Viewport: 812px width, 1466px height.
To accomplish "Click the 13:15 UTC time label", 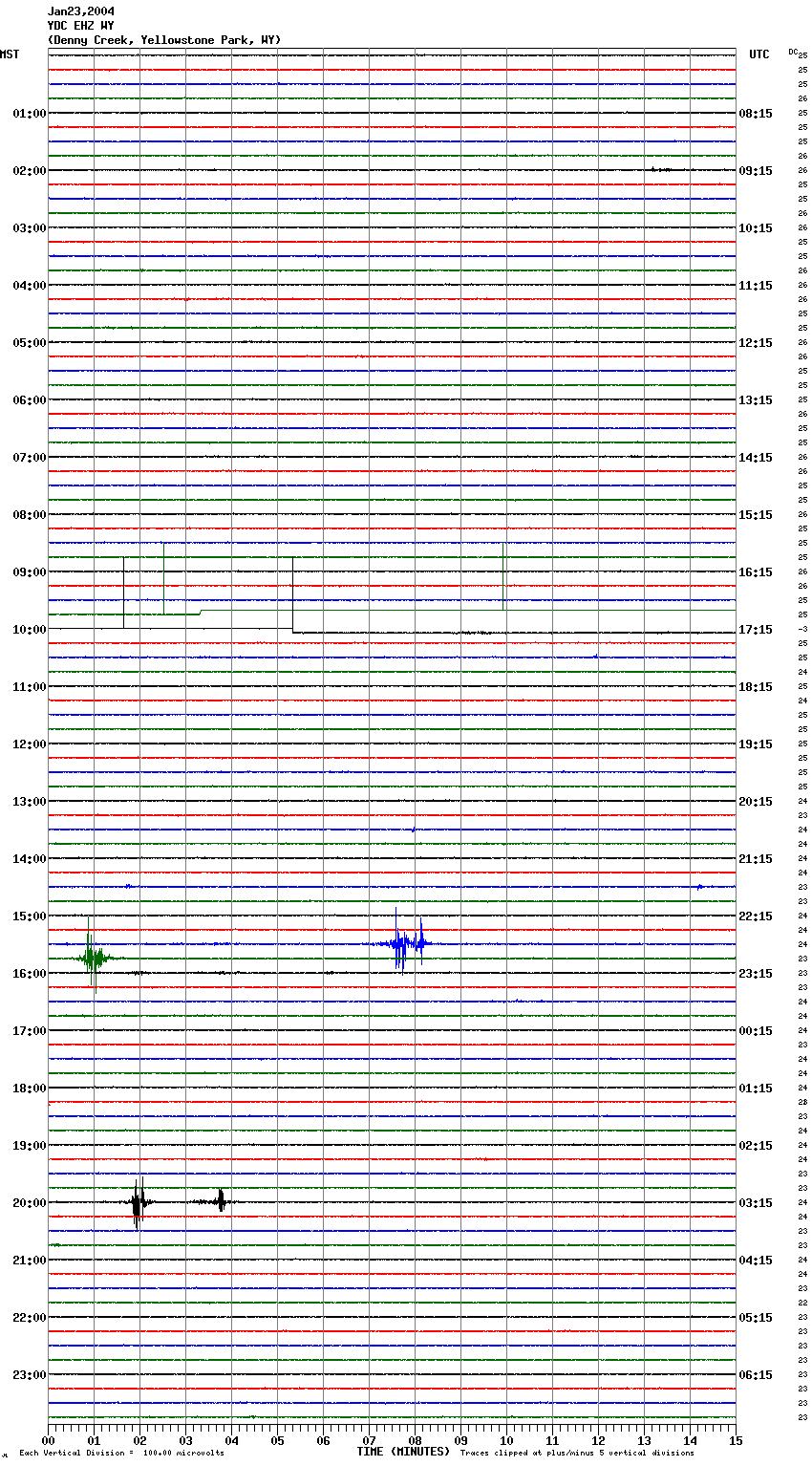I will (x=756, y=400).
